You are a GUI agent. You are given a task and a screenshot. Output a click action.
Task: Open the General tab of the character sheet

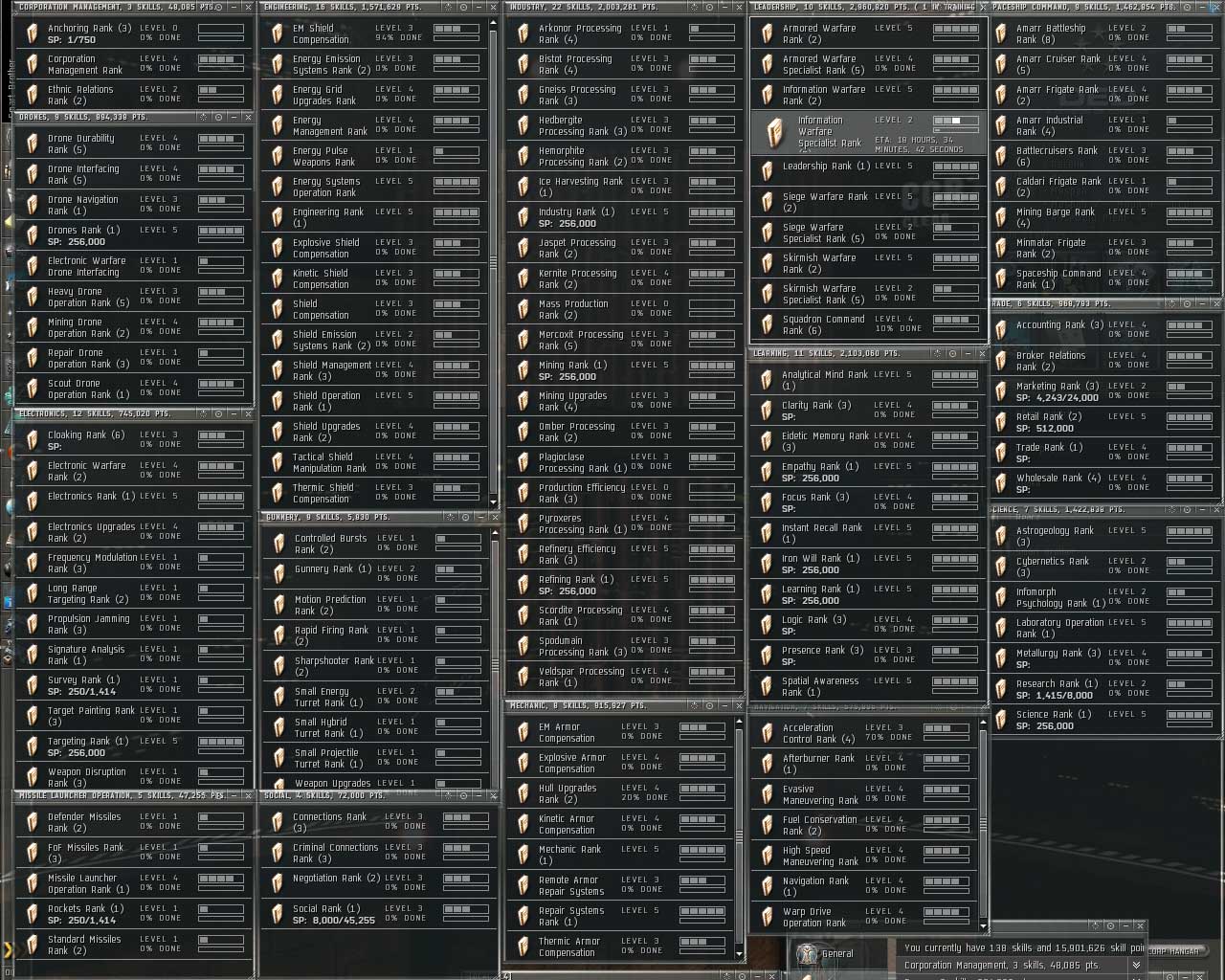click(x=826, y=953)
